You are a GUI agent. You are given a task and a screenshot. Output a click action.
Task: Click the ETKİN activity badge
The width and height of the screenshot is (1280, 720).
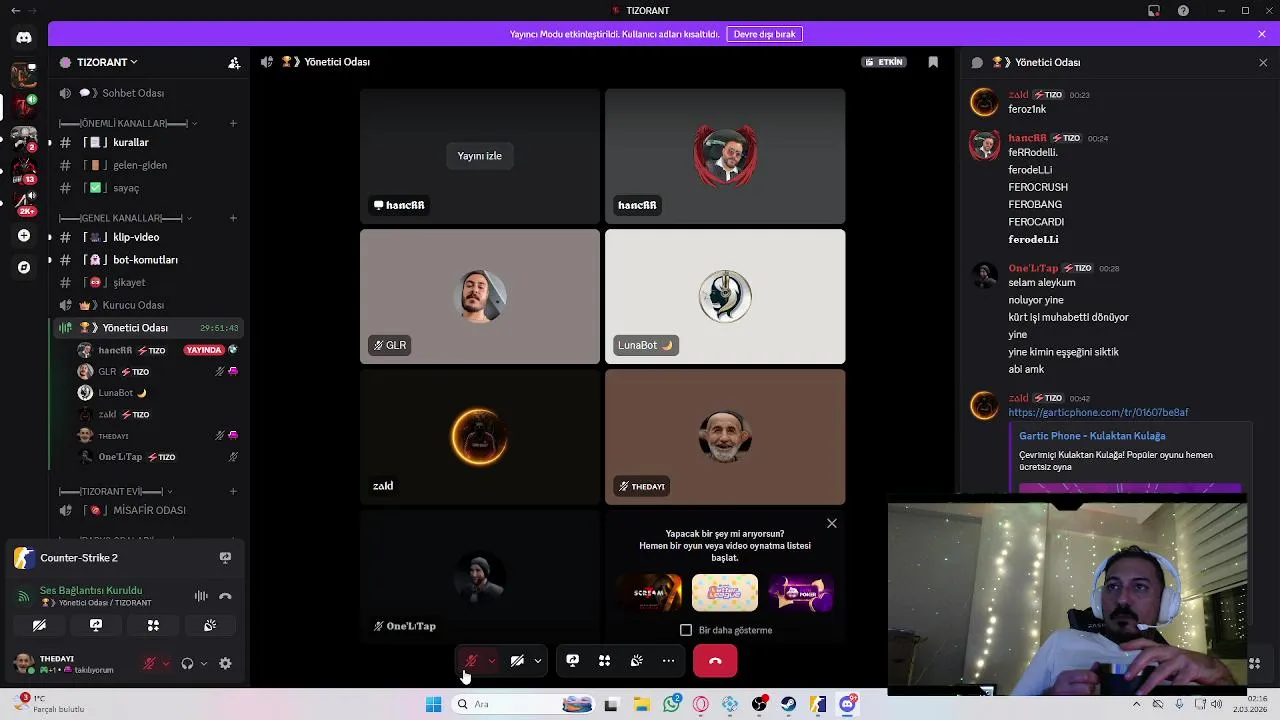884,62
